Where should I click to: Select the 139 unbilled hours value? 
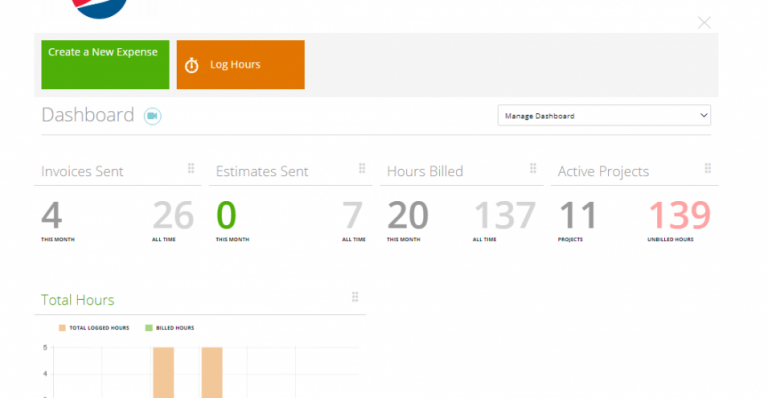click(680, 215)
